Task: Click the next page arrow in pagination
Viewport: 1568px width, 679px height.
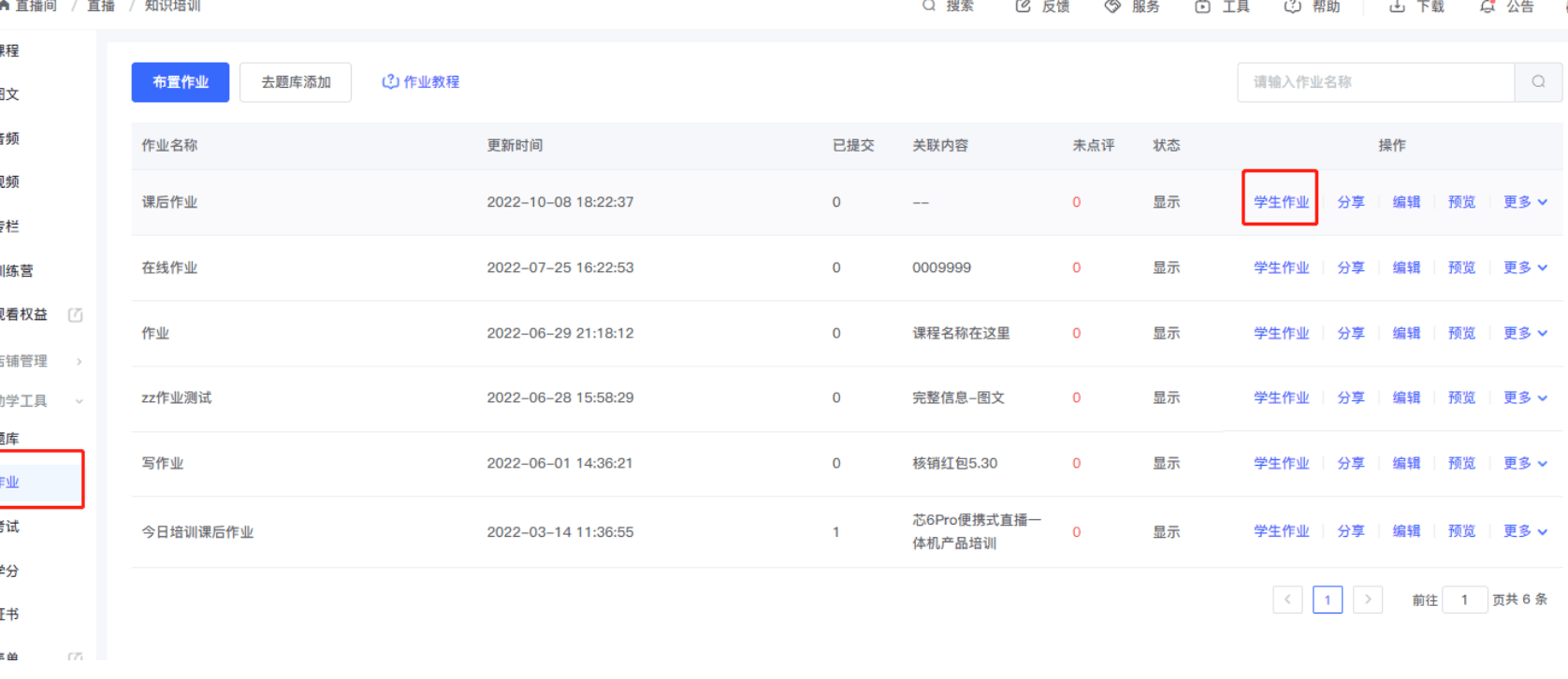Action: [x=1368, y=600]
